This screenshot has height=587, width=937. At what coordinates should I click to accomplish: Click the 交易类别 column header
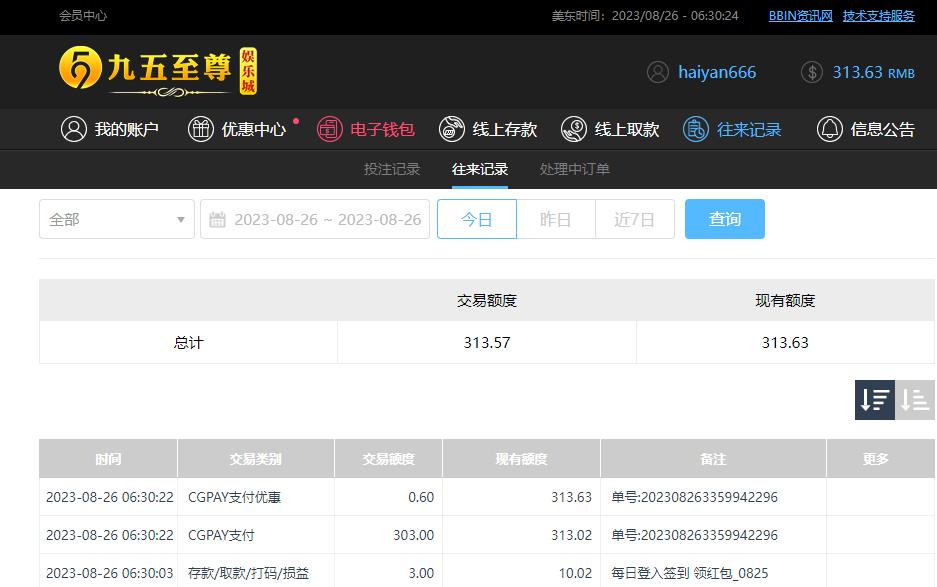(256, 458)
